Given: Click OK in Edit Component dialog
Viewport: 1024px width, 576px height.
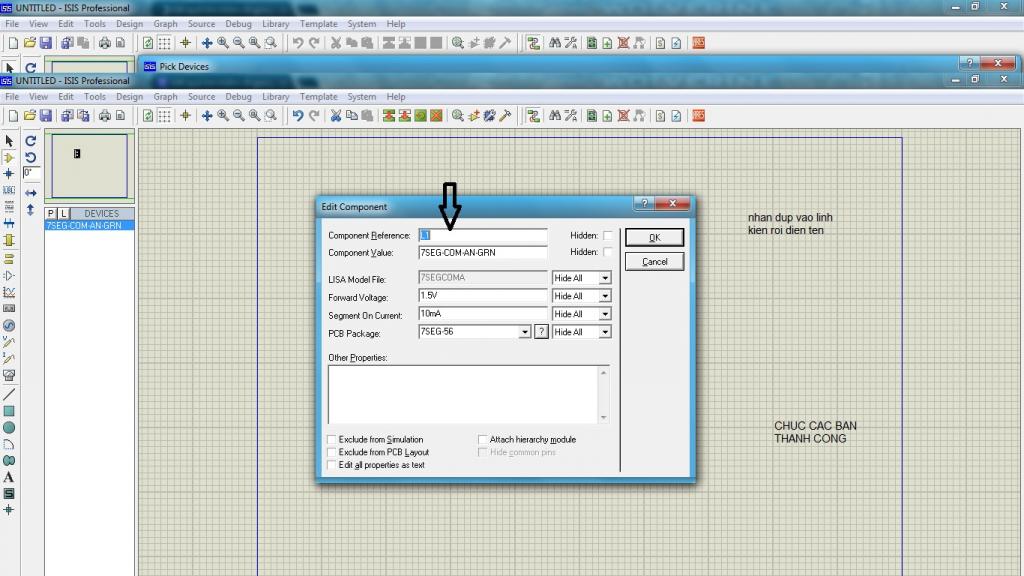Looking at the screenshot, I should pos(654,237).
